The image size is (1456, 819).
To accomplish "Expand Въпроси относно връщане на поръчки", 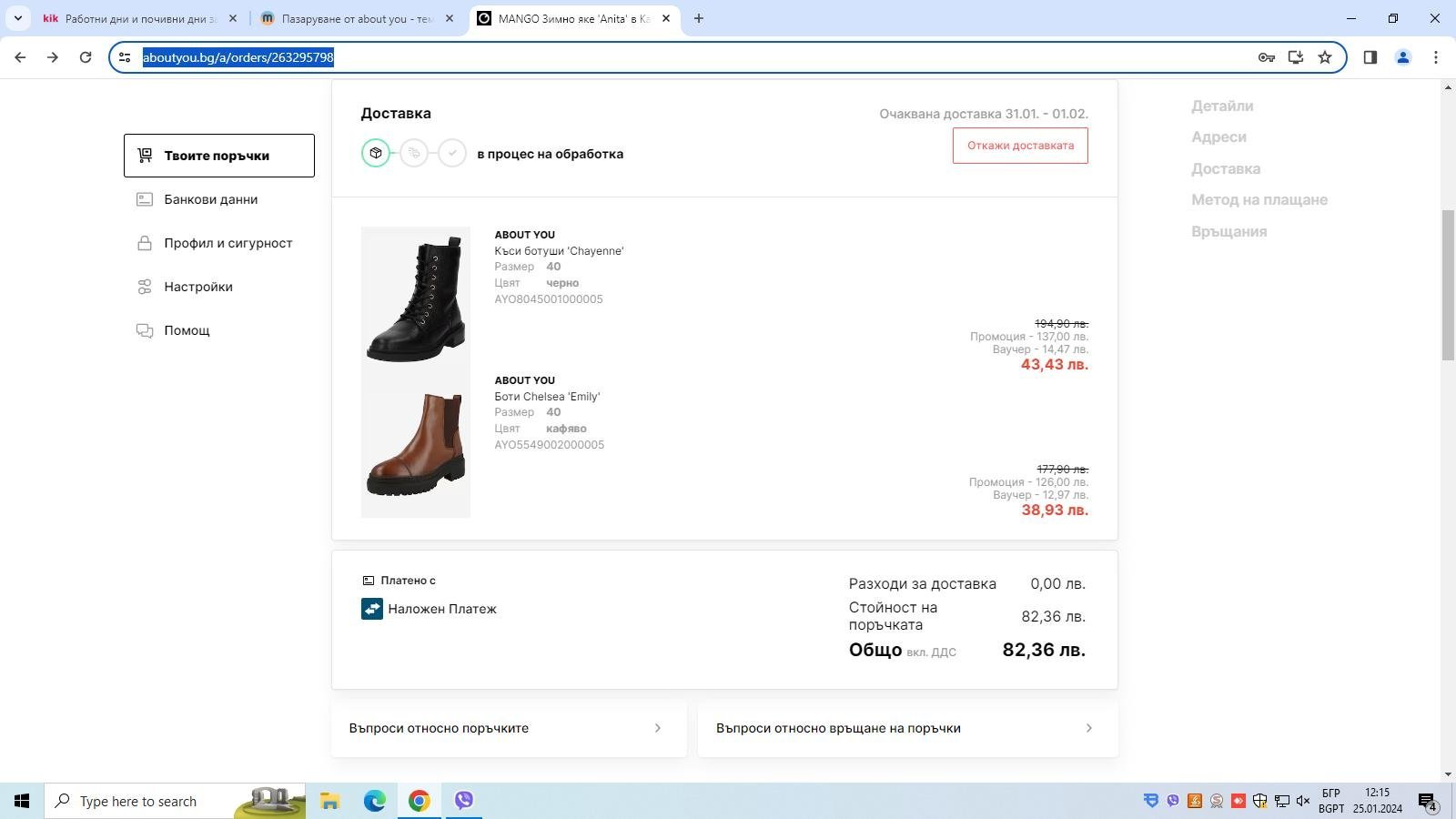I will 907,728.
